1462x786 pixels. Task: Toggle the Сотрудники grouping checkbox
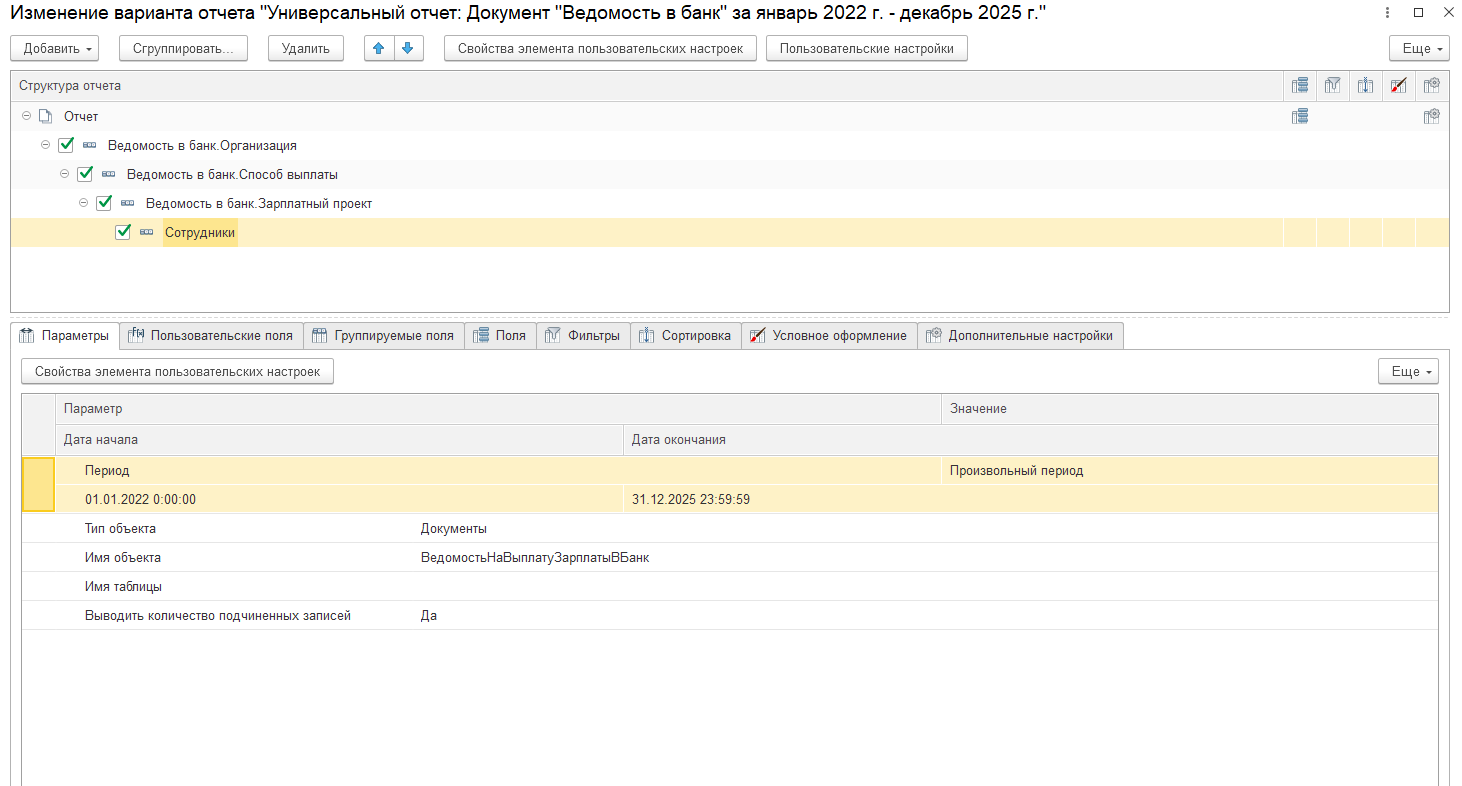click(123, 232)
